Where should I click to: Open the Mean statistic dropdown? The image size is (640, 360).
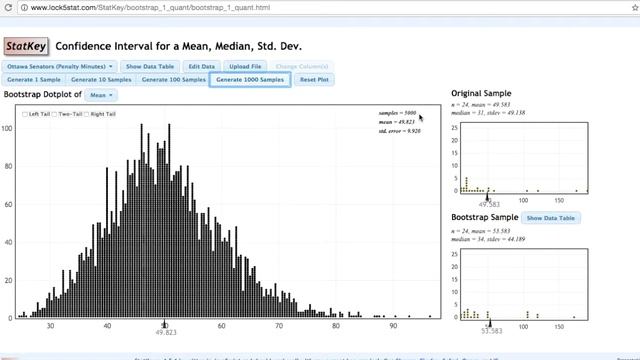coord(101,95)
